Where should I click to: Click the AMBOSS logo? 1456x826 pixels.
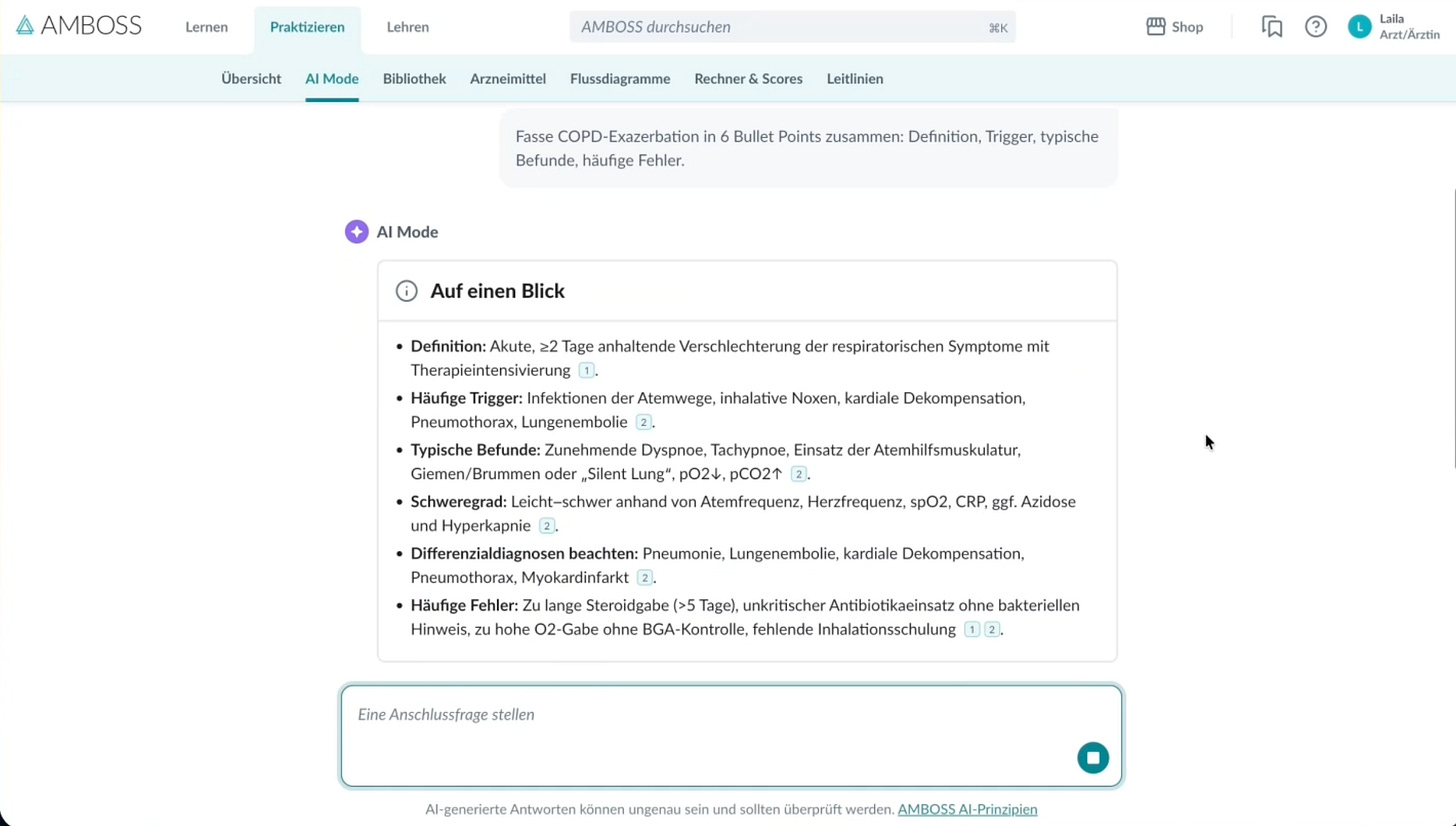click(79, 26)
